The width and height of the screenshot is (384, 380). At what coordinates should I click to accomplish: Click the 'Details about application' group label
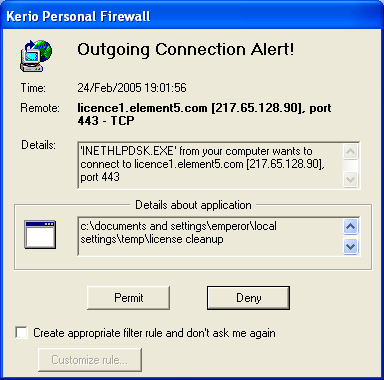click(x=193, y=205)
